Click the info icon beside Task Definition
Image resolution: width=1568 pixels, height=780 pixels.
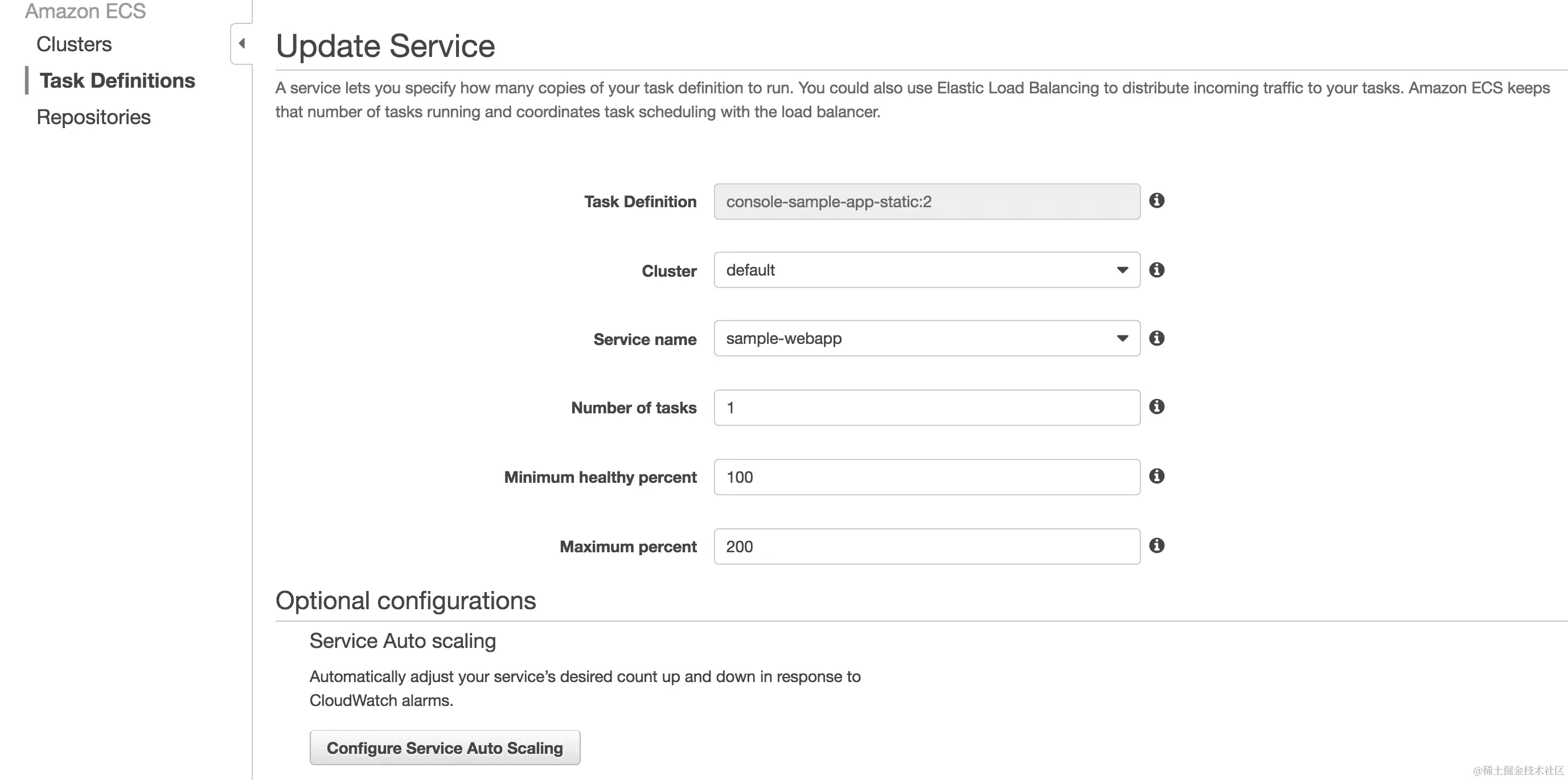[x=1157, y=201]
